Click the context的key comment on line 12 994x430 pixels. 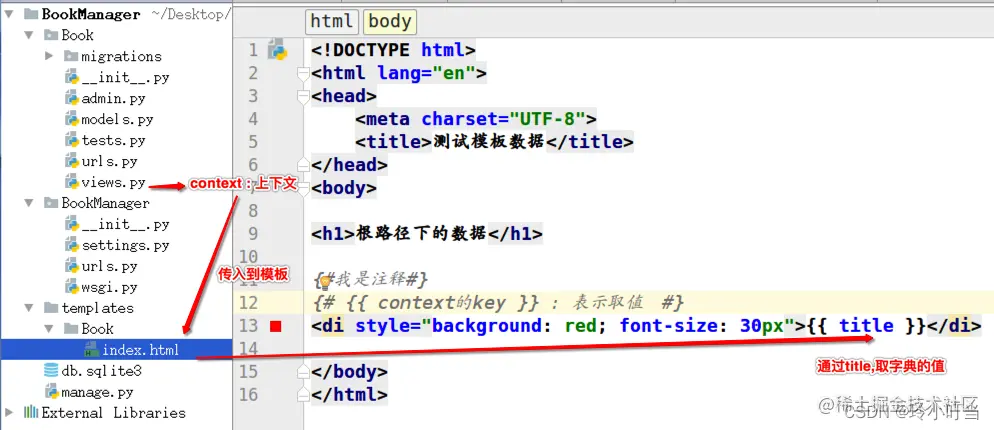498,303
